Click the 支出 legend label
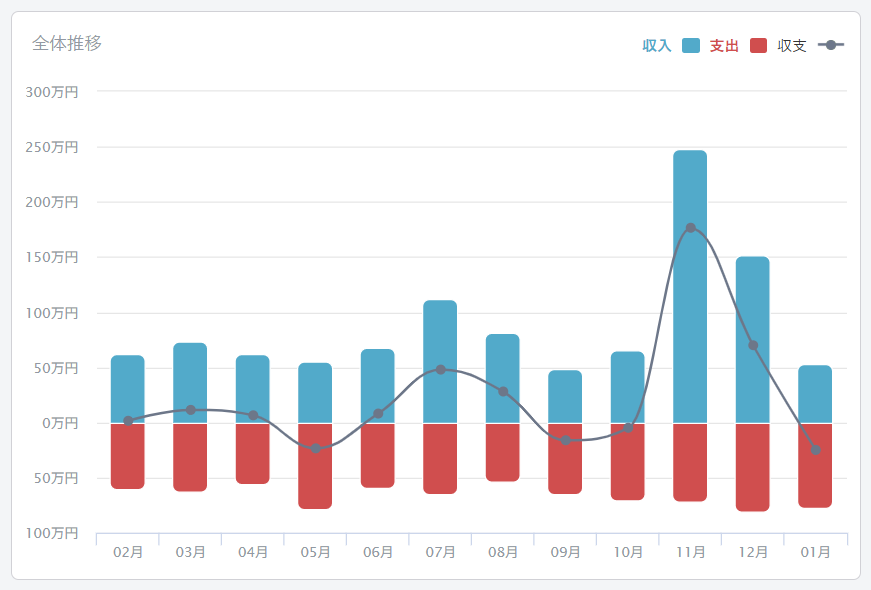 pos(724,46)
